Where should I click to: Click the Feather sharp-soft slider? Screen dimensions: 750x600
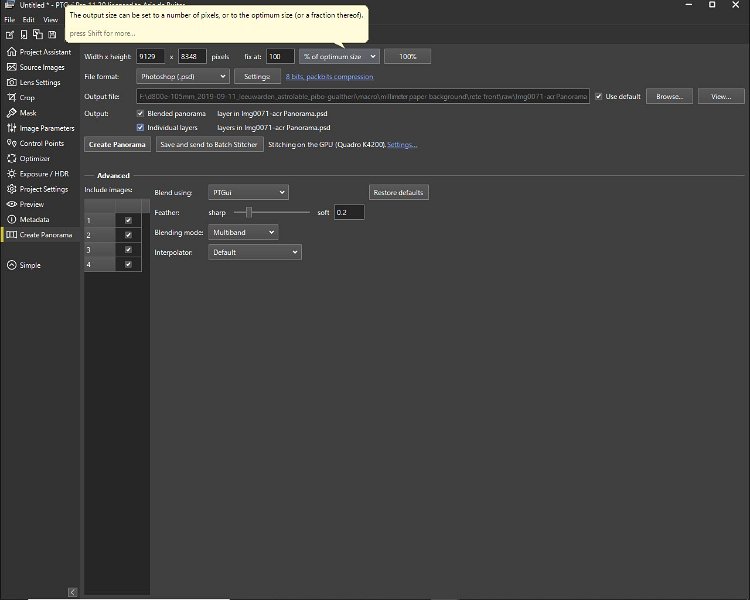[272, 212]
